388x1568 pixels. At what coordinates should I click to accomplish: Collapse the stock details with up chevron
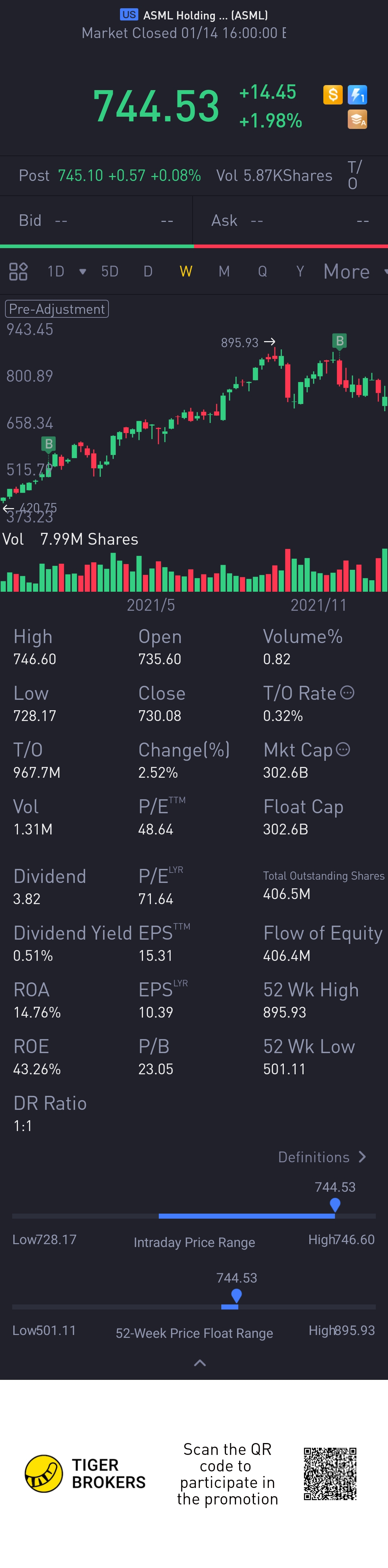(199, 1363)
